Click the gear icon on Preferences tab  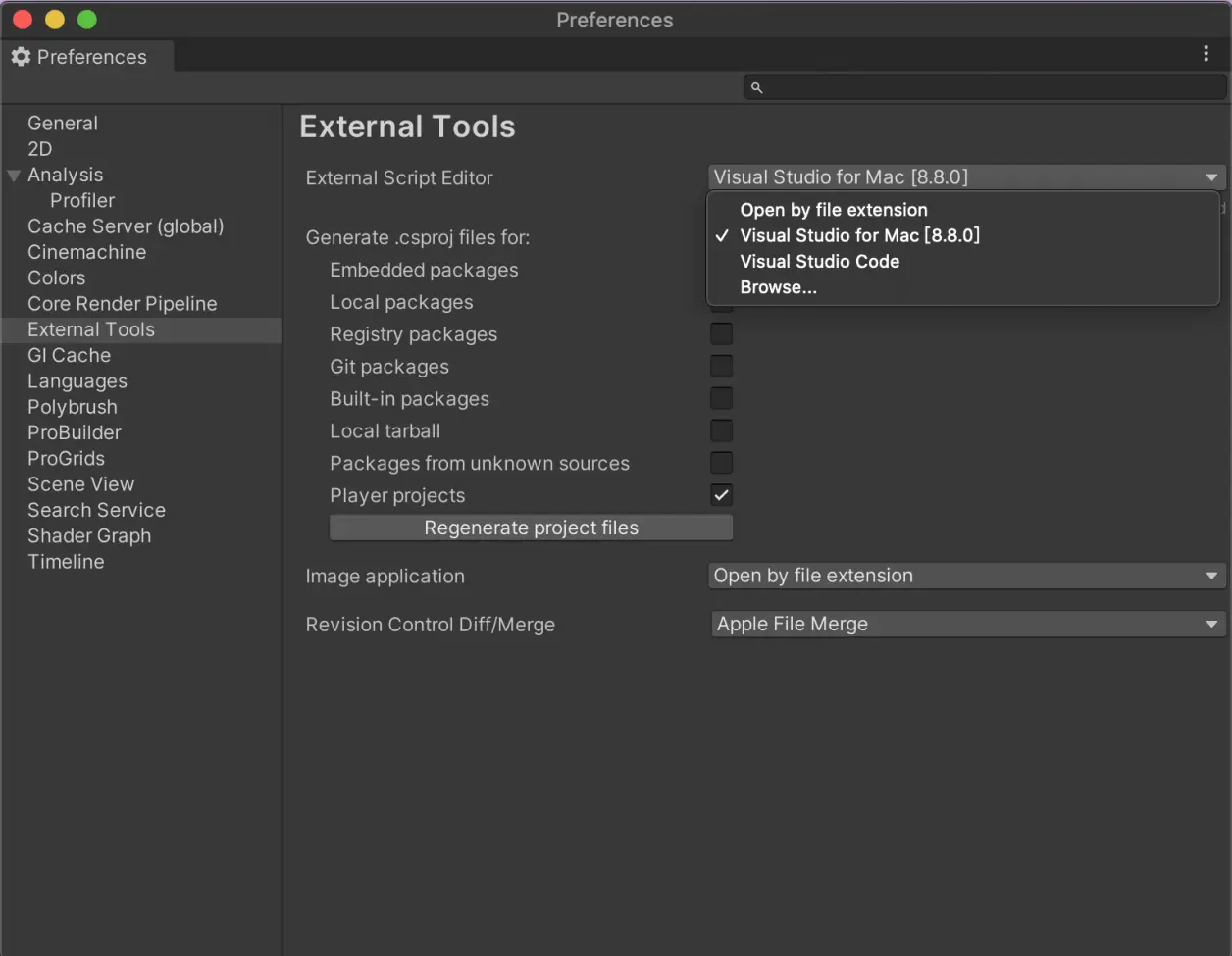21,57
